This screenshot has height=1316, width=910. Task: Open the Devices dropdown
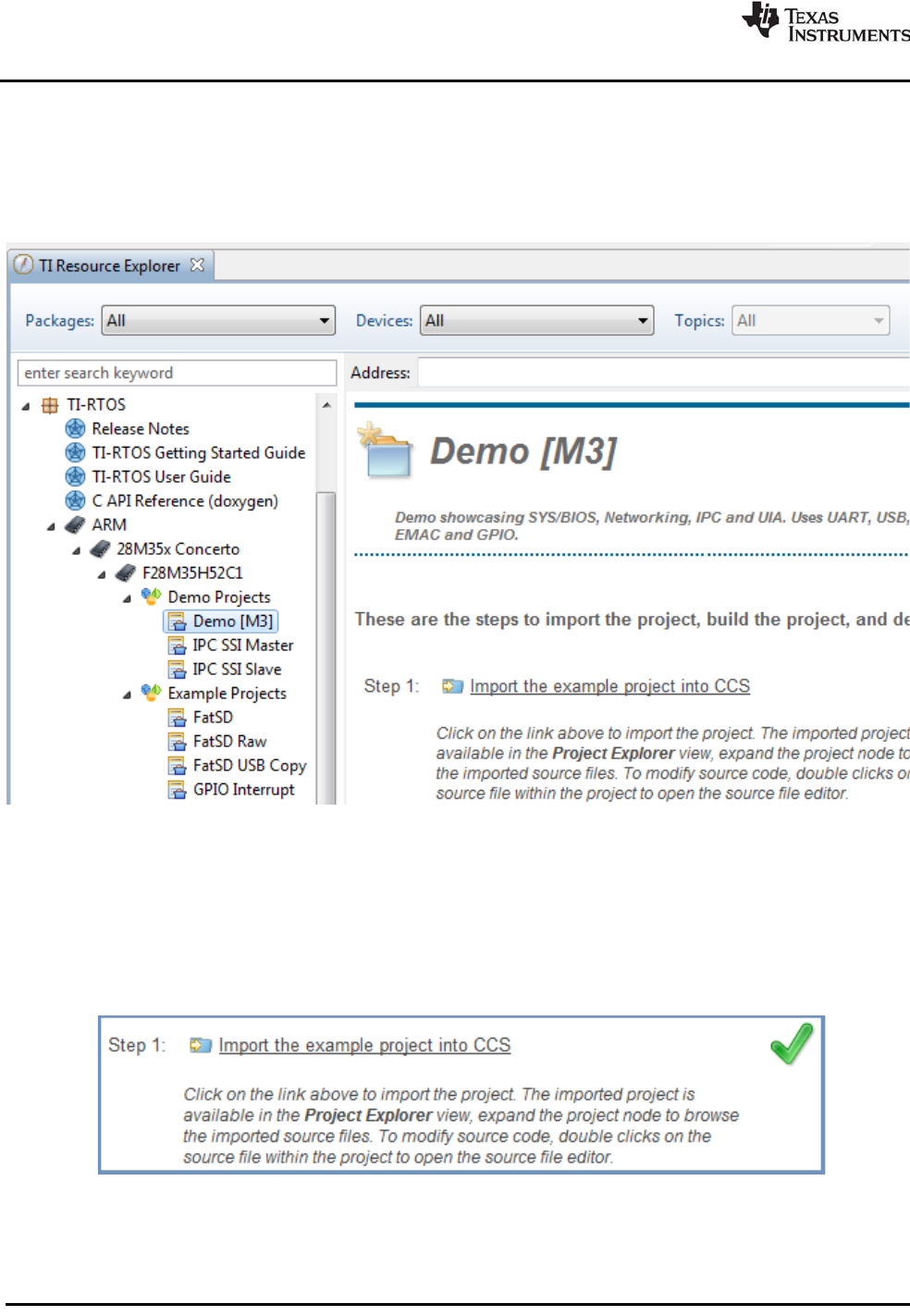coord(537,321)
